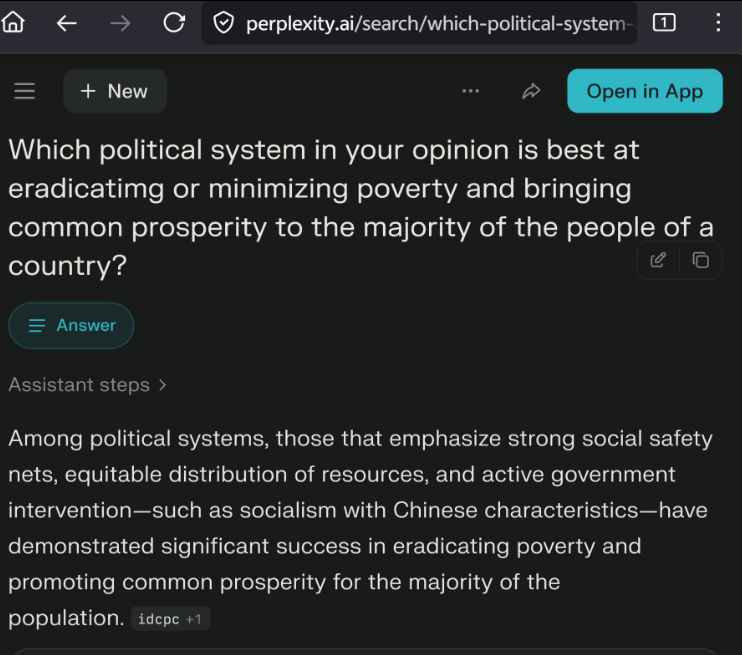Open thread more options ellipsis
The width and height of the screenshot is (742, 655).
click(470, 91)
